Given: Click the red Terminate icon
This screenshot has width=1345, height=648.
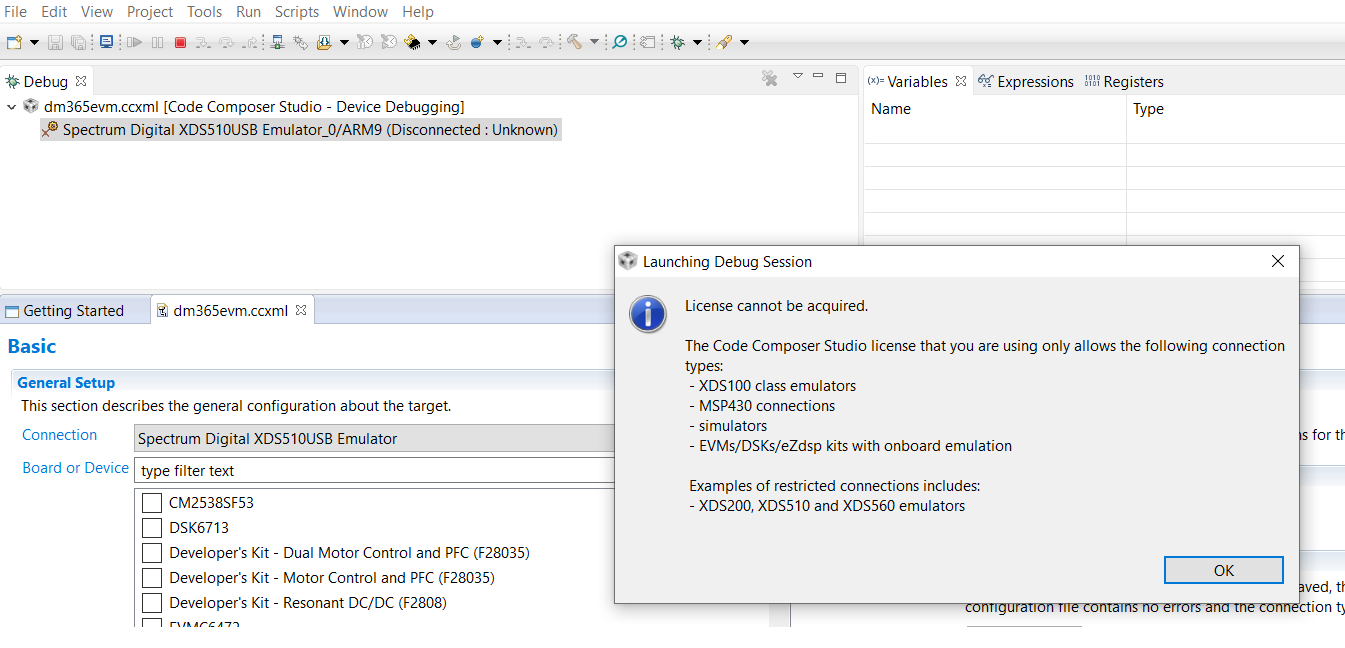Looking at the screenshot, I should pyautogui.click(x=180, y=42).
